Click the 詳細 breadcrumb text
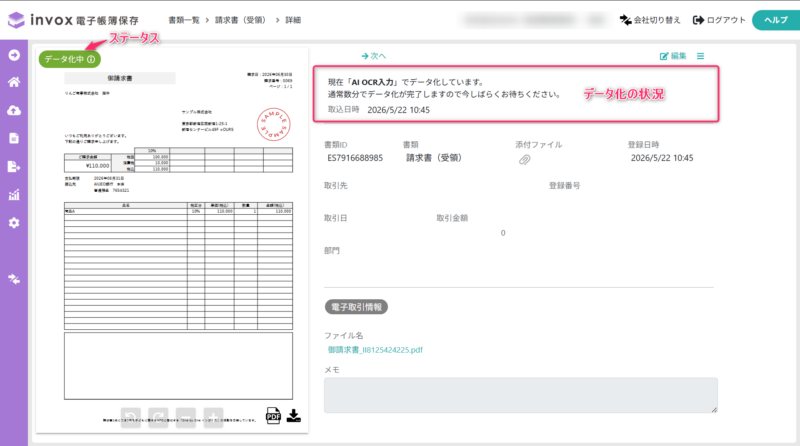 [x=293, y=20]
